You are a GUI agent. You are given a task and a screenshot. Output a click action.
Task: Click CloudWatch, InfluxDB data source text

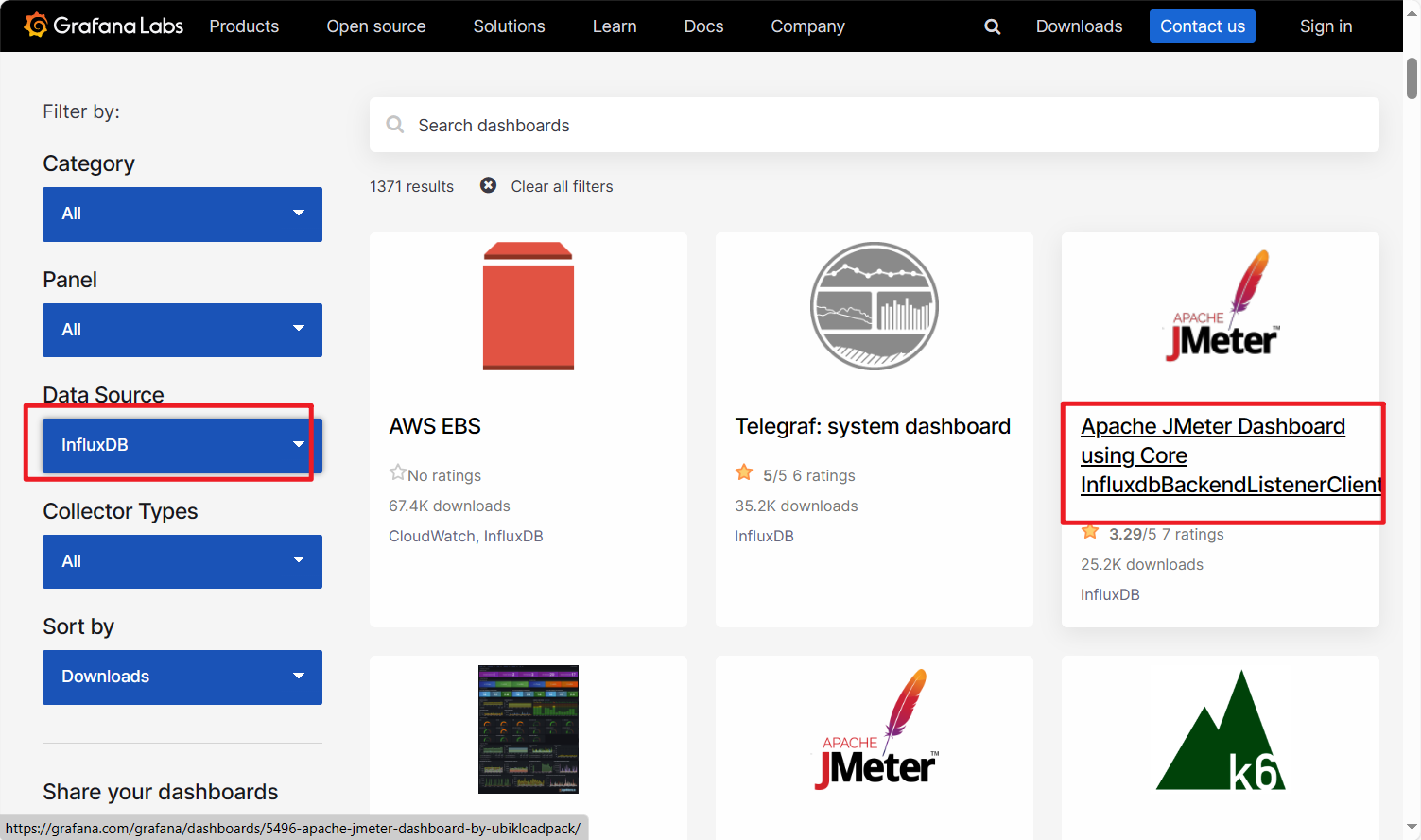466,536
